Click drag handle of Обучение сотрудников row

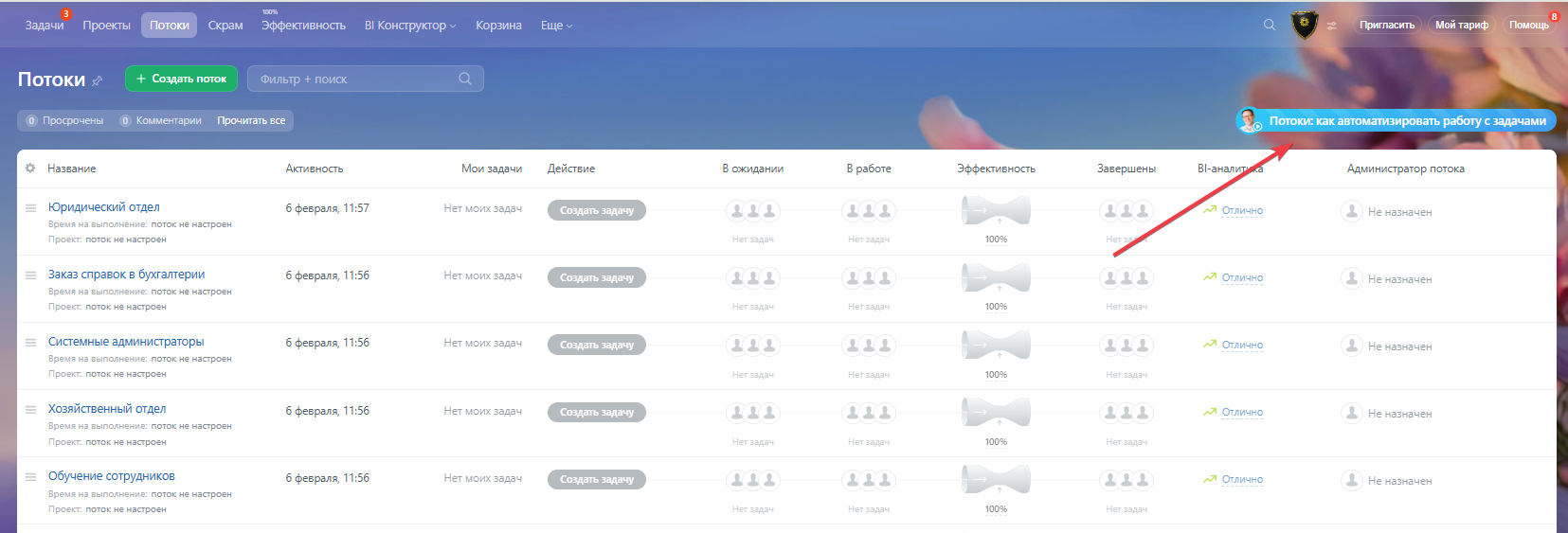click(30, 477)
